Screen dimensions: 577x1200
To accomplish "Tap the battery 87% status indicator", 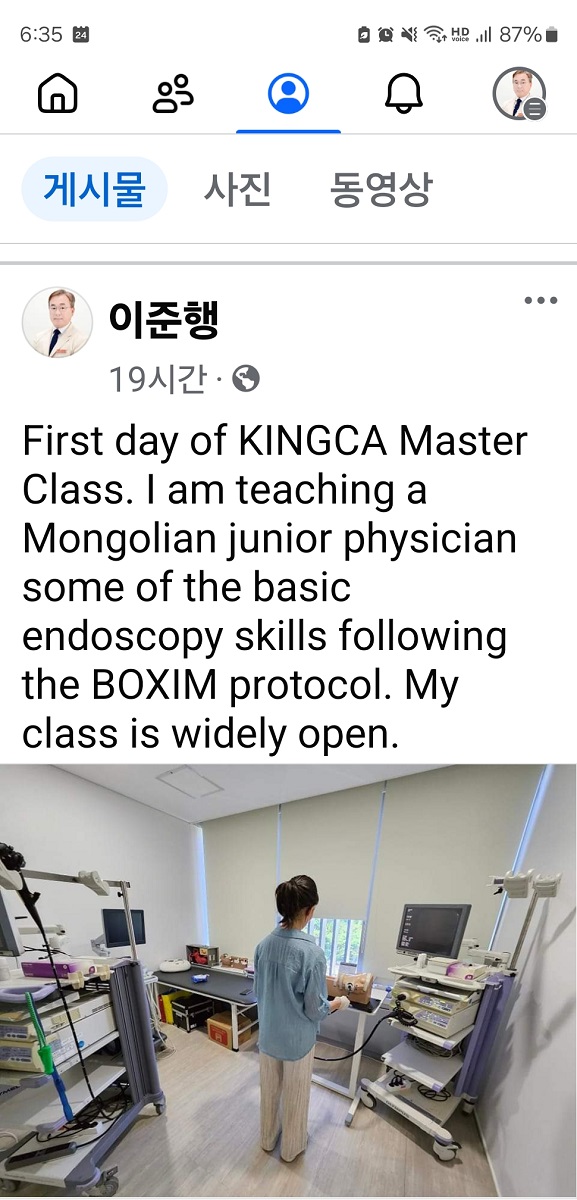I will [529, 34].
